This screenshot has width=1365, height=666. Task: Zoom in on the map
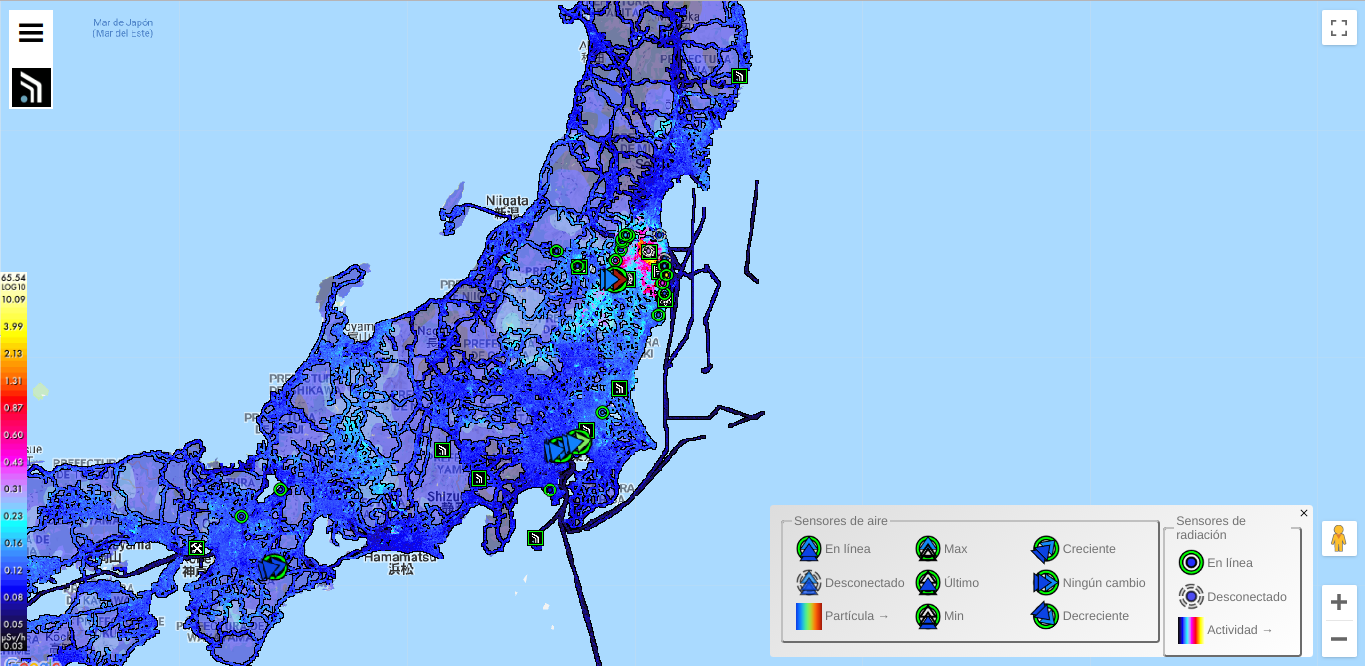click(1339, 602)
